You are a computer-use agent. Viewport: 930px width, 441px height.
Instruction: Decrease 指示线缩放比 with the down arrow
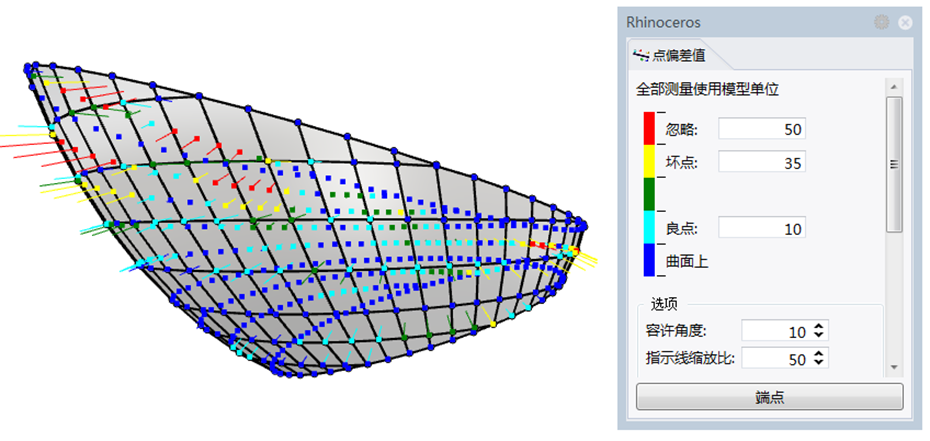pos(820,363)
